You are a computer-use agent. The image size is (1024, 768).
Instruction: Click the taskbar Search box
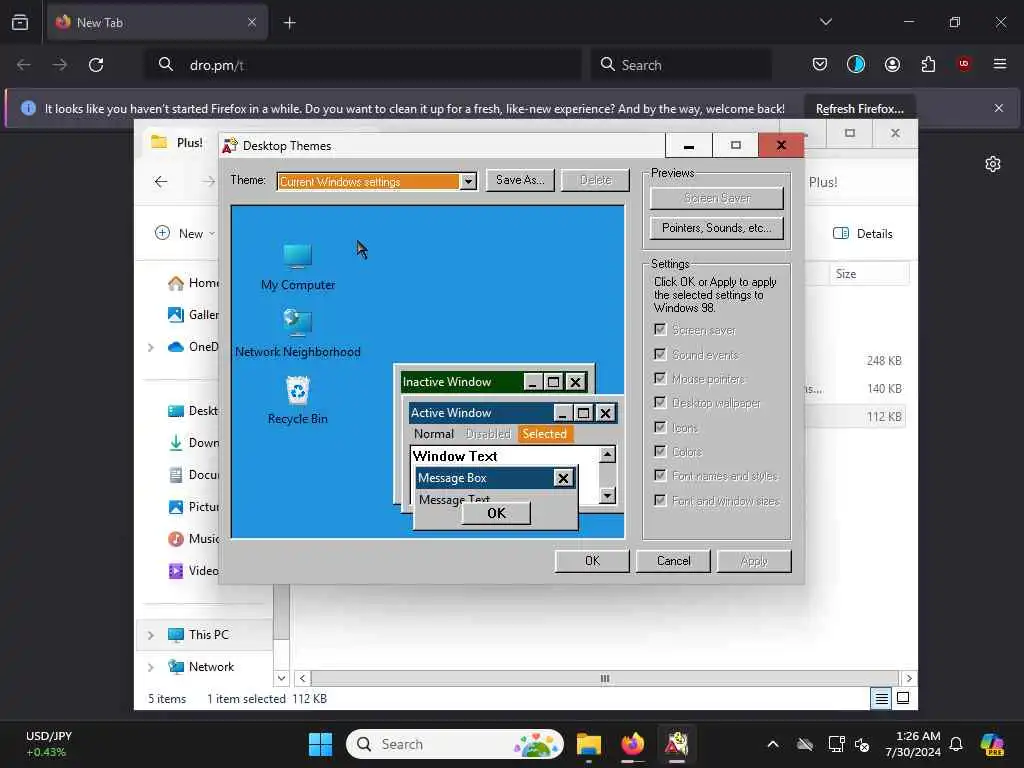(x=455, y=744)
